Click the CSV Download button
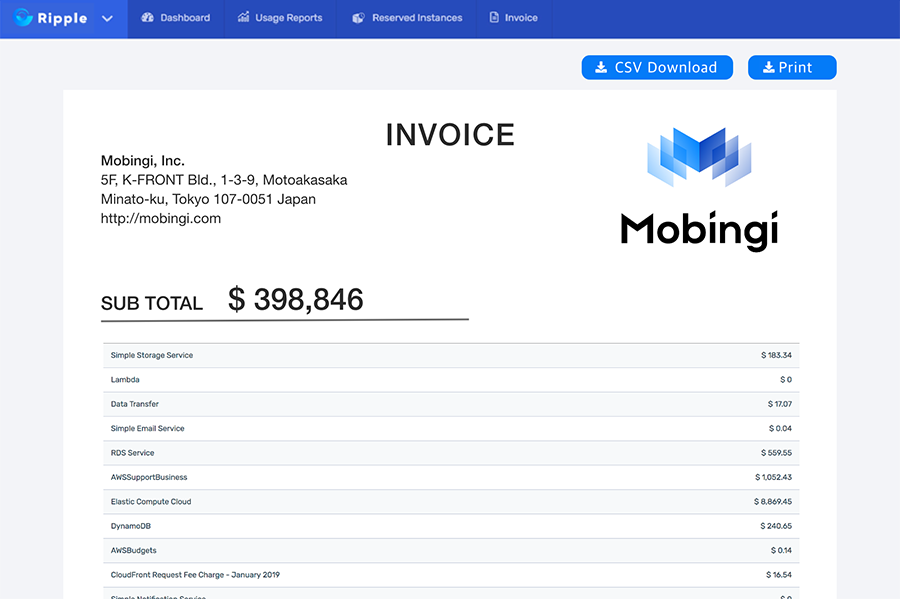The height and width of the screenshot is (600, 900). pos(657,68)
